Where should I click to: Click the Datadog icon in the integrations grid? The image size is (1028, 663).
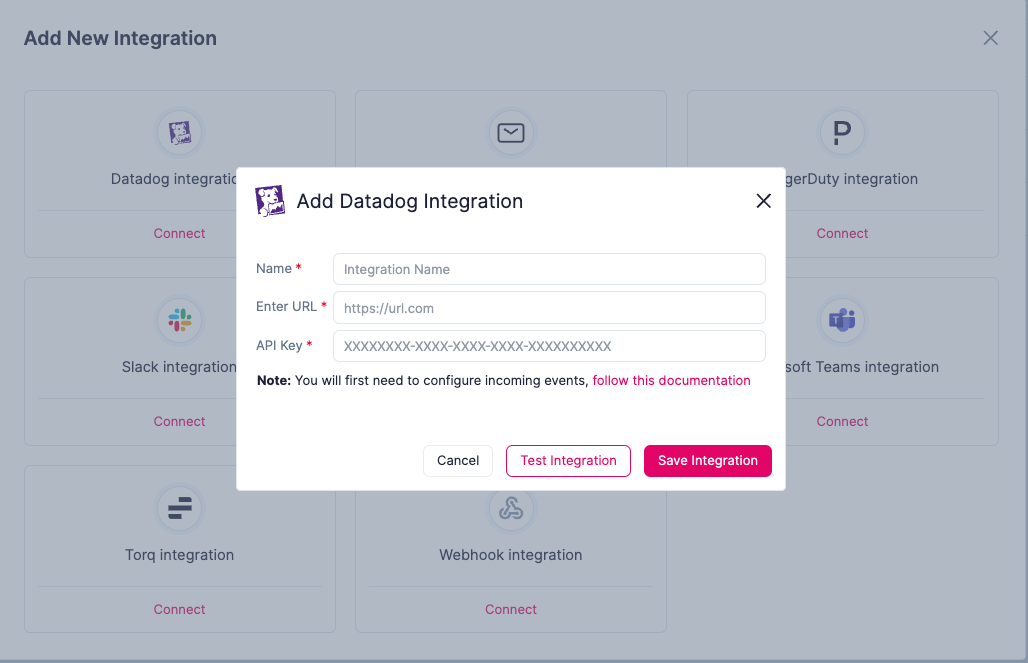(x=180, y=133)
